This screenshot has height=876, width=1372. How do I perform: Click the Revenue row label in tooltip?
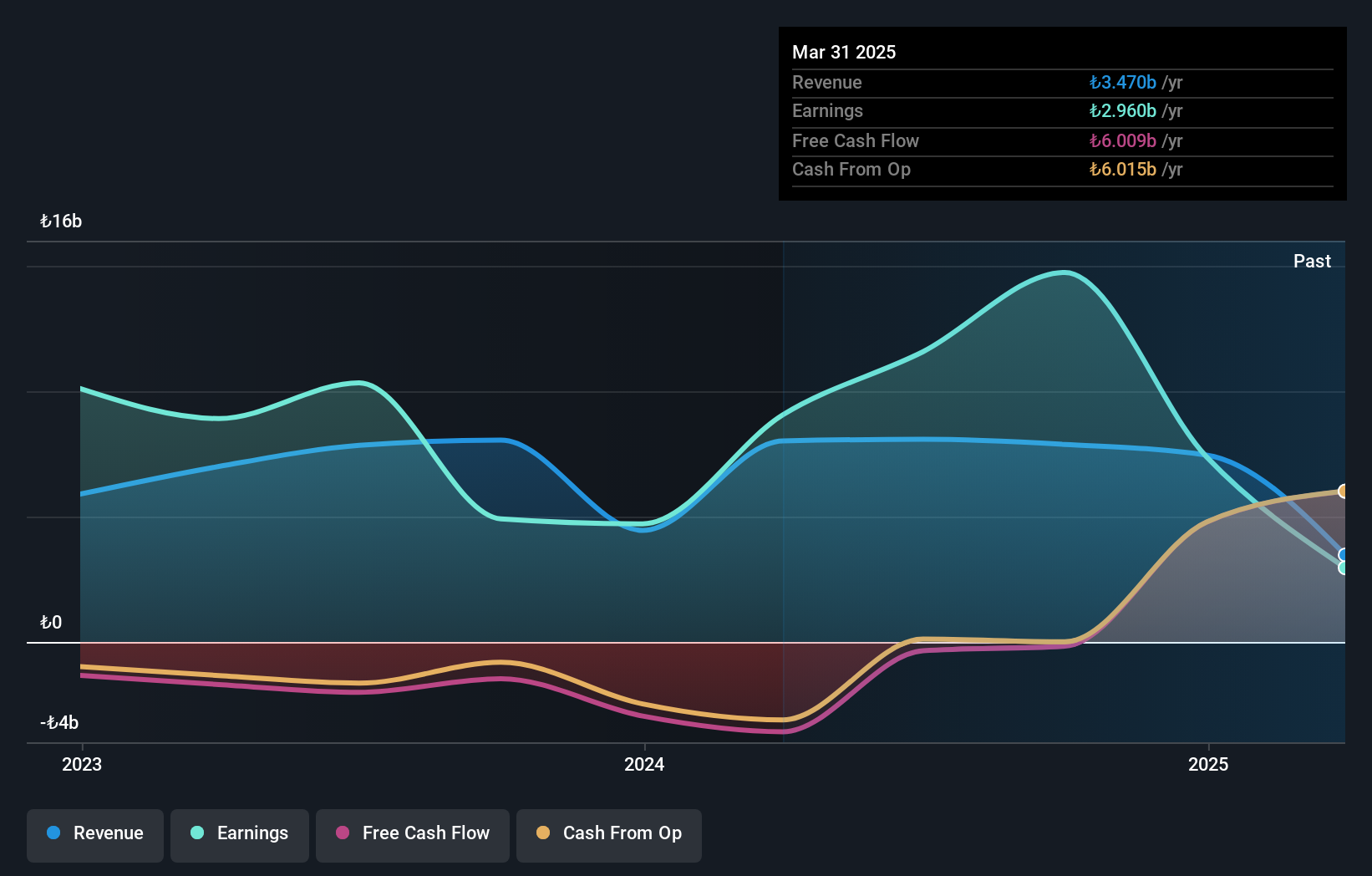[x=827, y=83]
